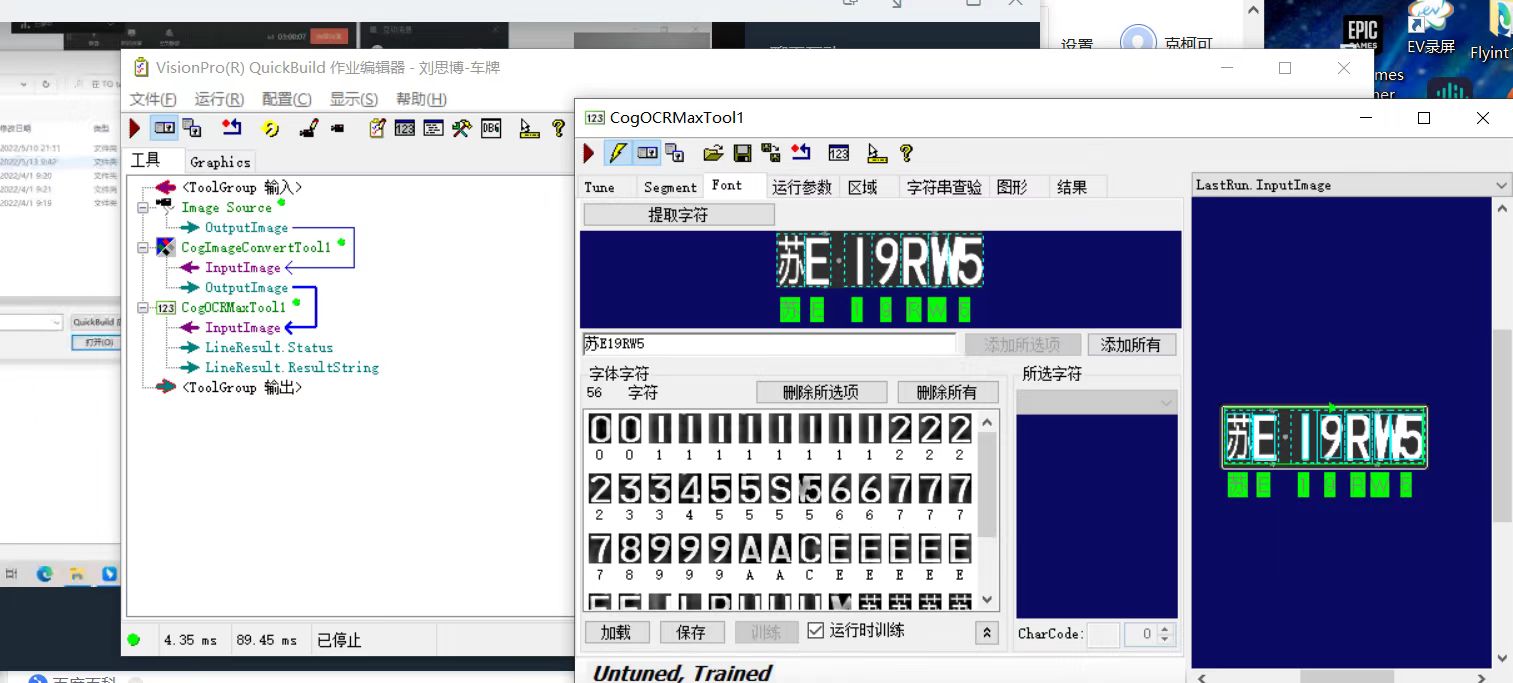This screenshot has width=1513, height=683.
Task: Click the 提取字符 button
Action: [678, 215]
